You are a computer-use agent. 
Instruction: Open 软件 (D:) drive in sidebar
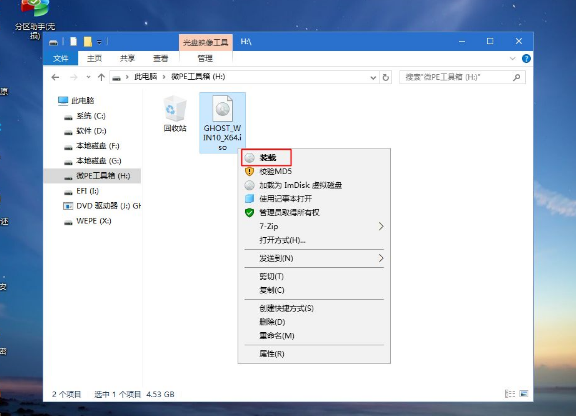(x=91, y=131)
